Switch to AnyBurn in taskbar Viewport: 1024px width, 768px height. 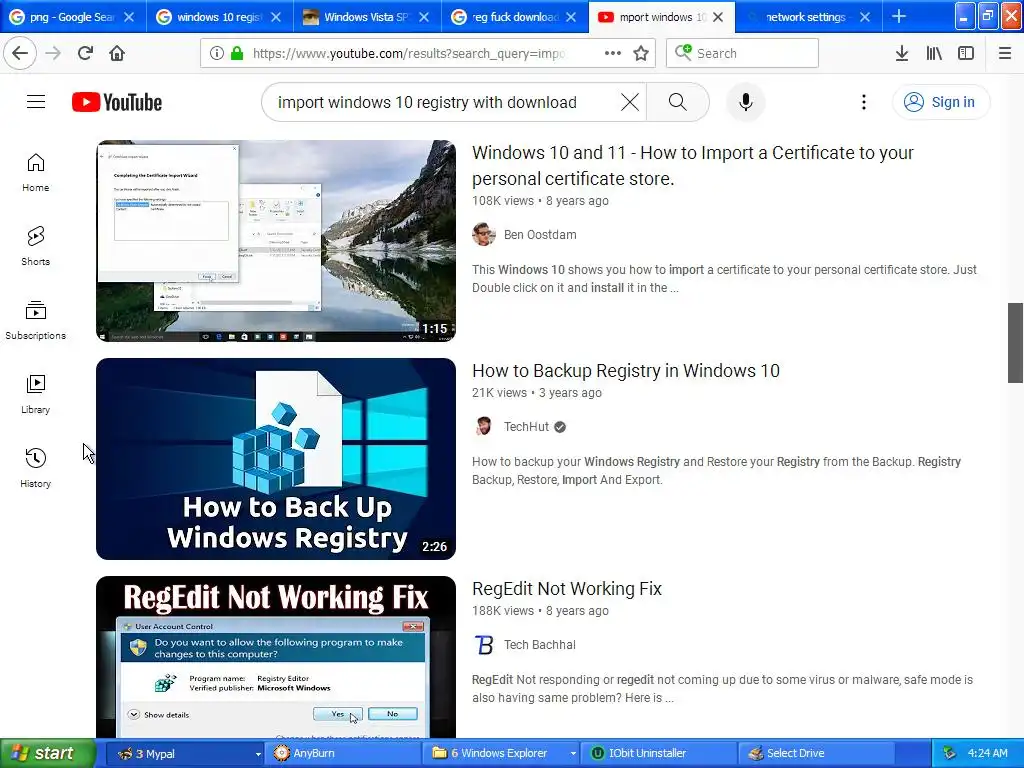click(342, 753)
